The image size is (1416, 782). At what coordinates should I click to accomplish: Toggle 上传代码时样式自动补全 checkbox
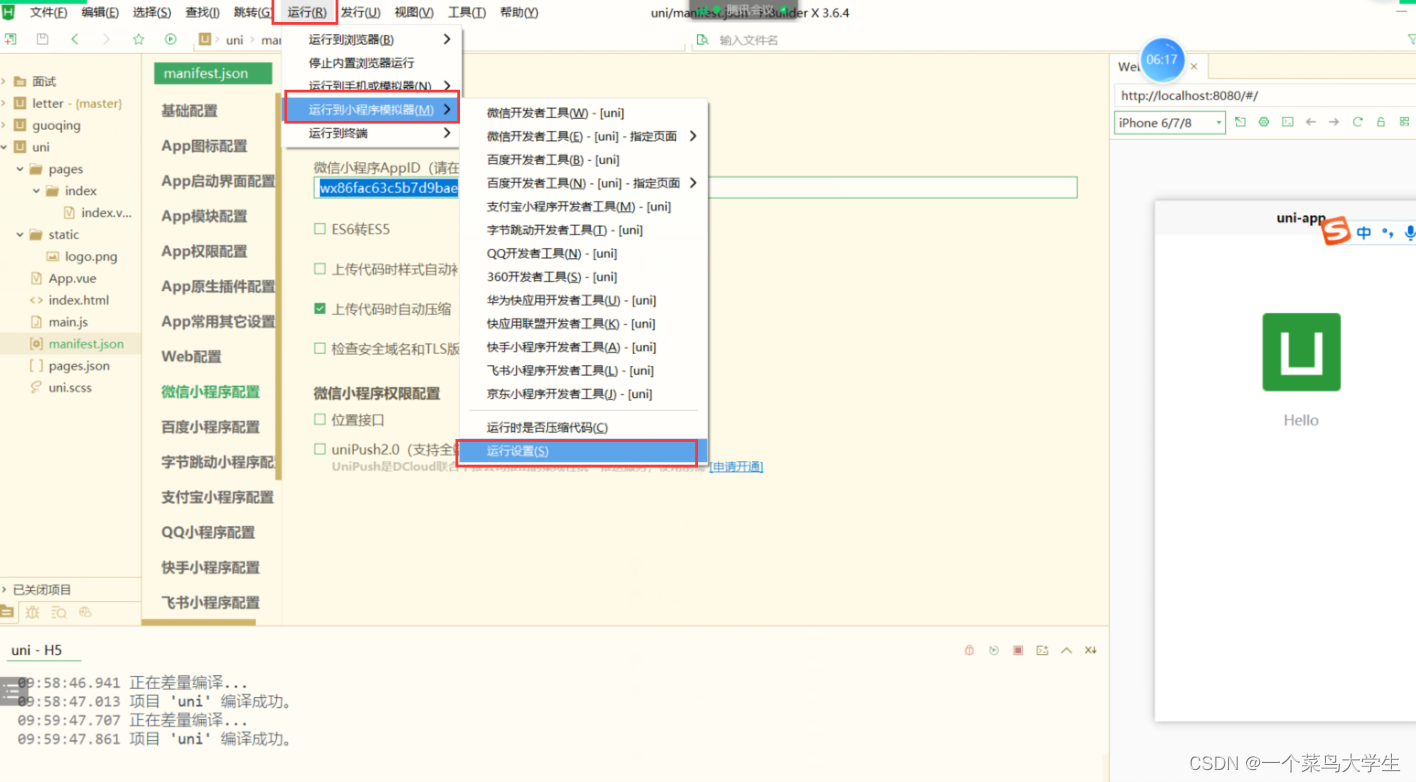[x=320, y=269]
